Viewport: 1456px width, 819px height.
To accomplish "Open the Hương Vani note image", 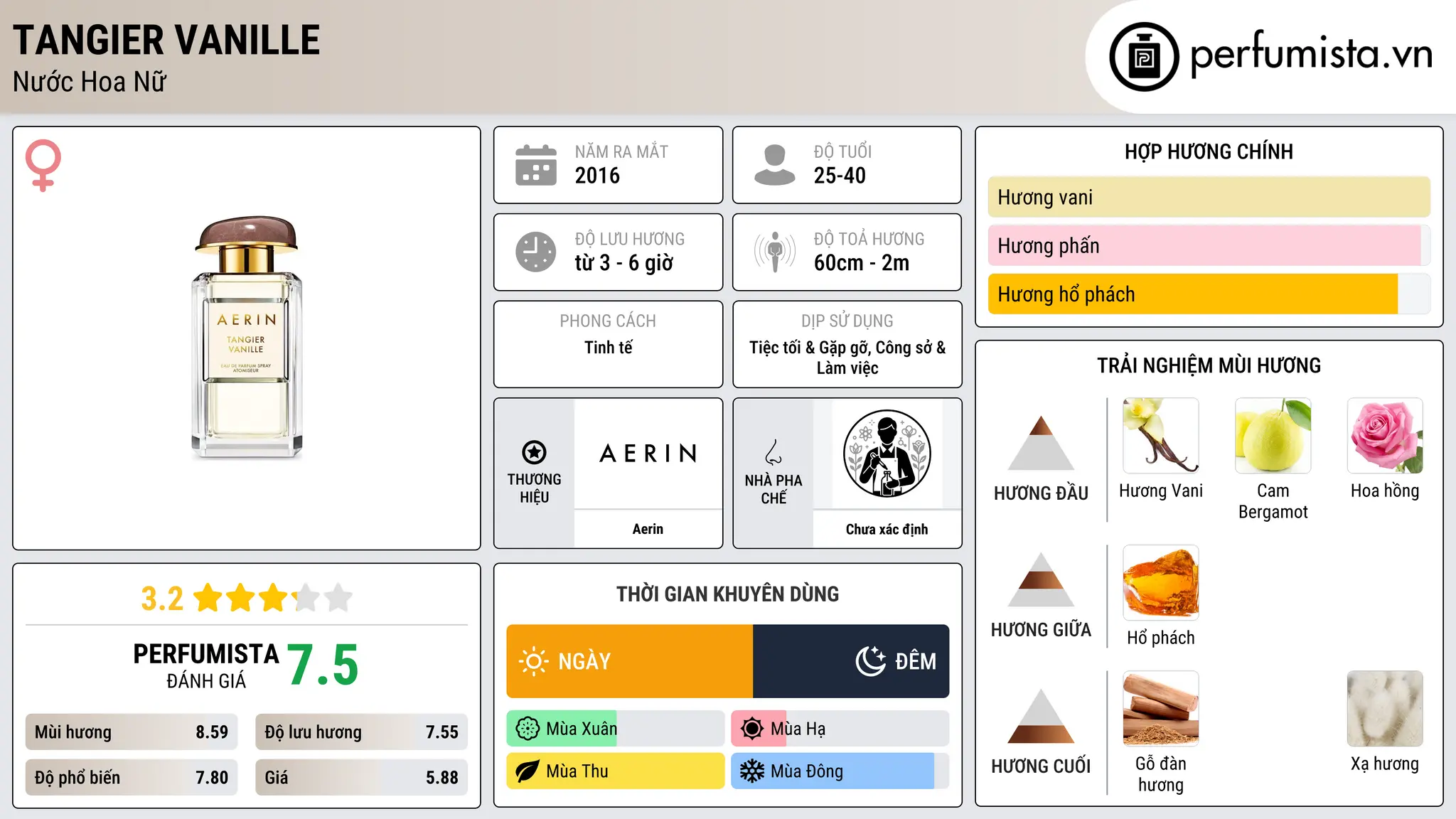I will pos(1161,436).
